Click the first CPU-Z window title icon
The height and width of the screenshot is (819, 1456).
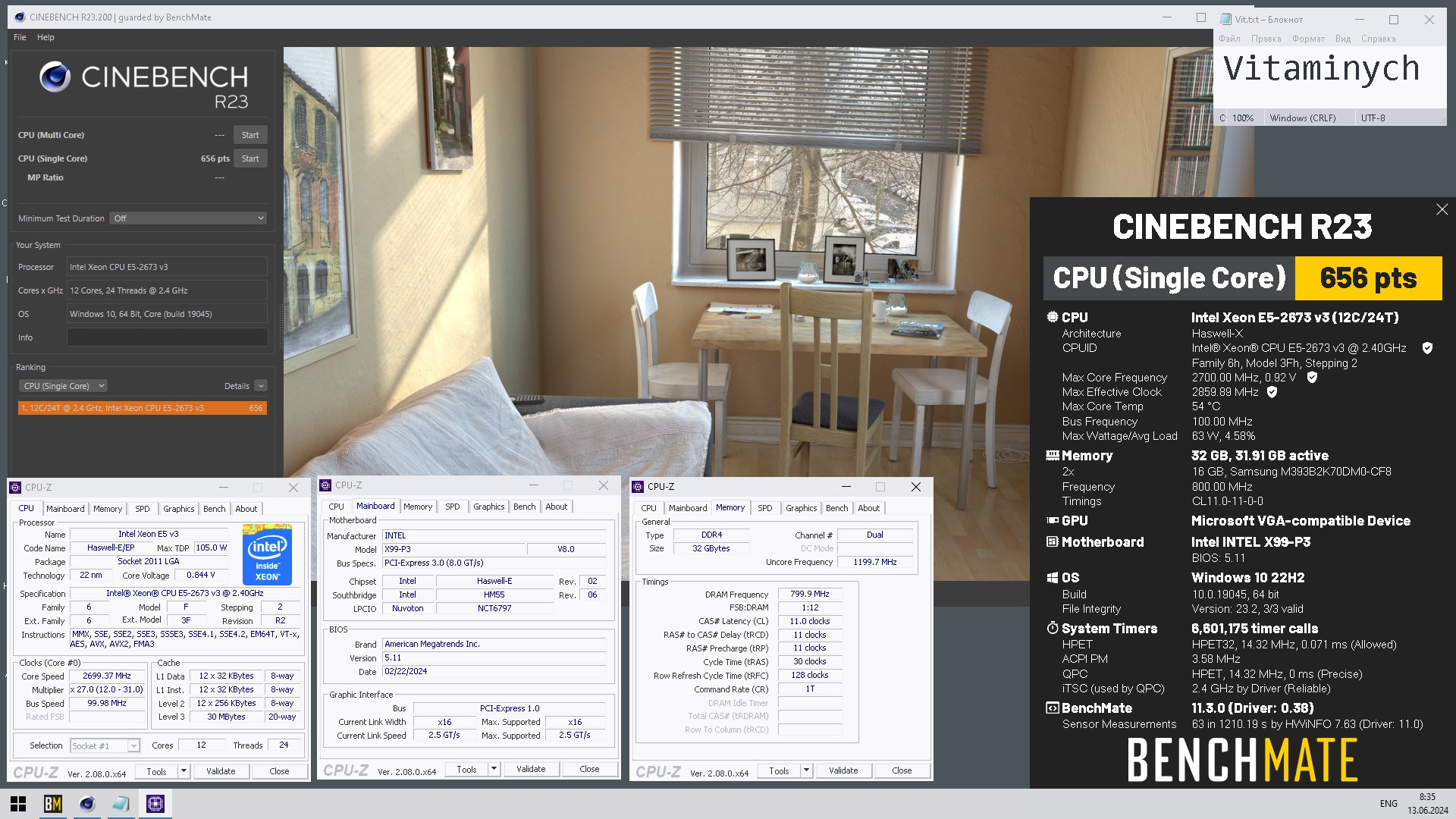pyautogui.click(x=15, y=488)
